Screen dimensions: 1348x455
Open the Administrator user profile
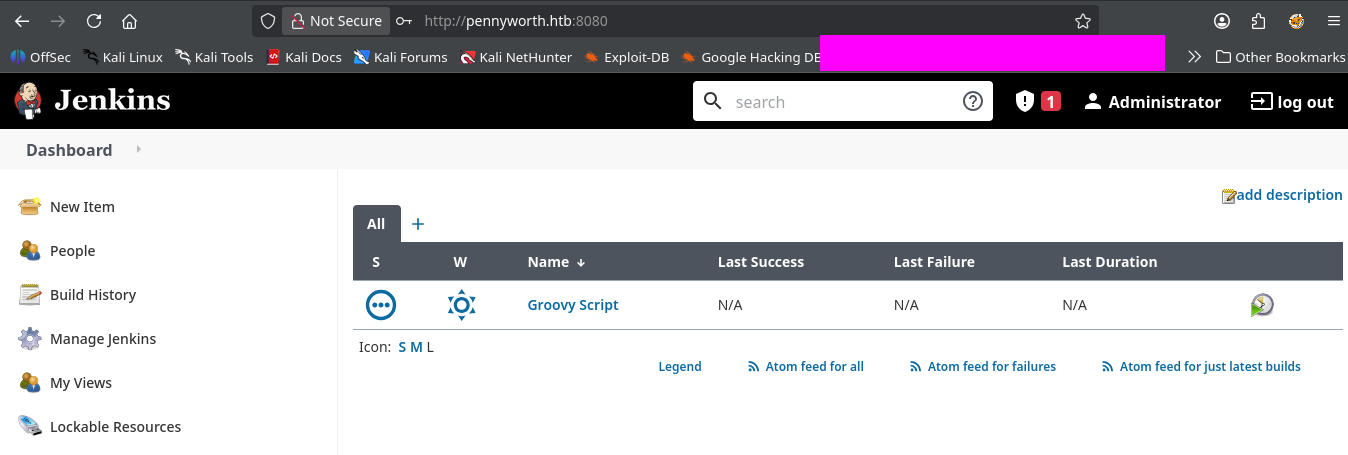(1153, 102)
